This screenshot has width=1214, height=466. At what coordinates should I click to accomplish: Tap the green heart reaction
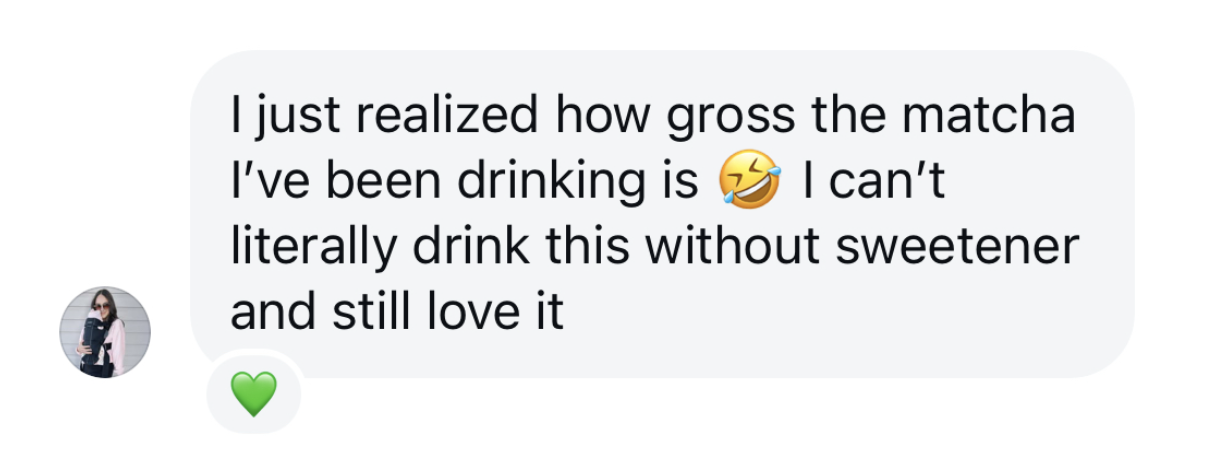253,393
